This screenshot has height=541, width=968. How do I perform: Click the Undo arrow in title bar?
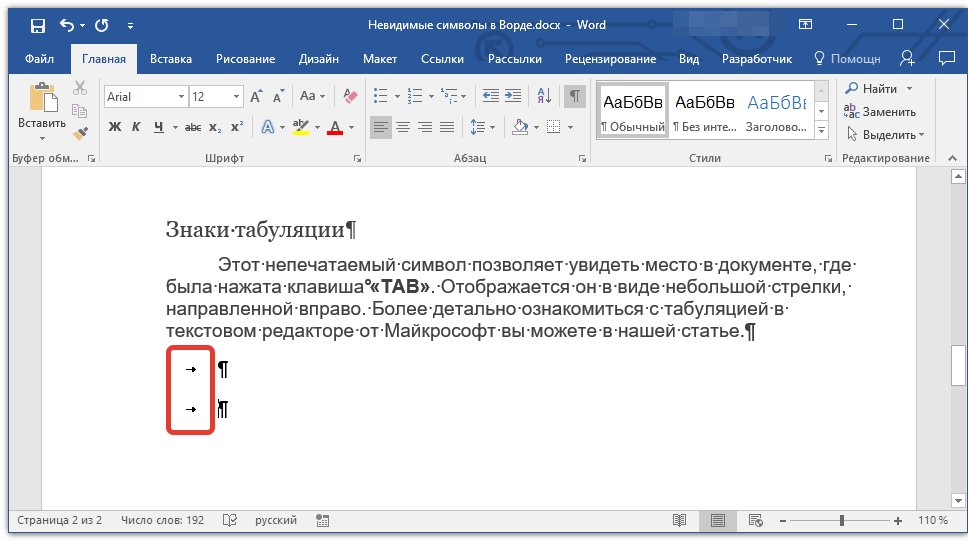tap(67, 25)
